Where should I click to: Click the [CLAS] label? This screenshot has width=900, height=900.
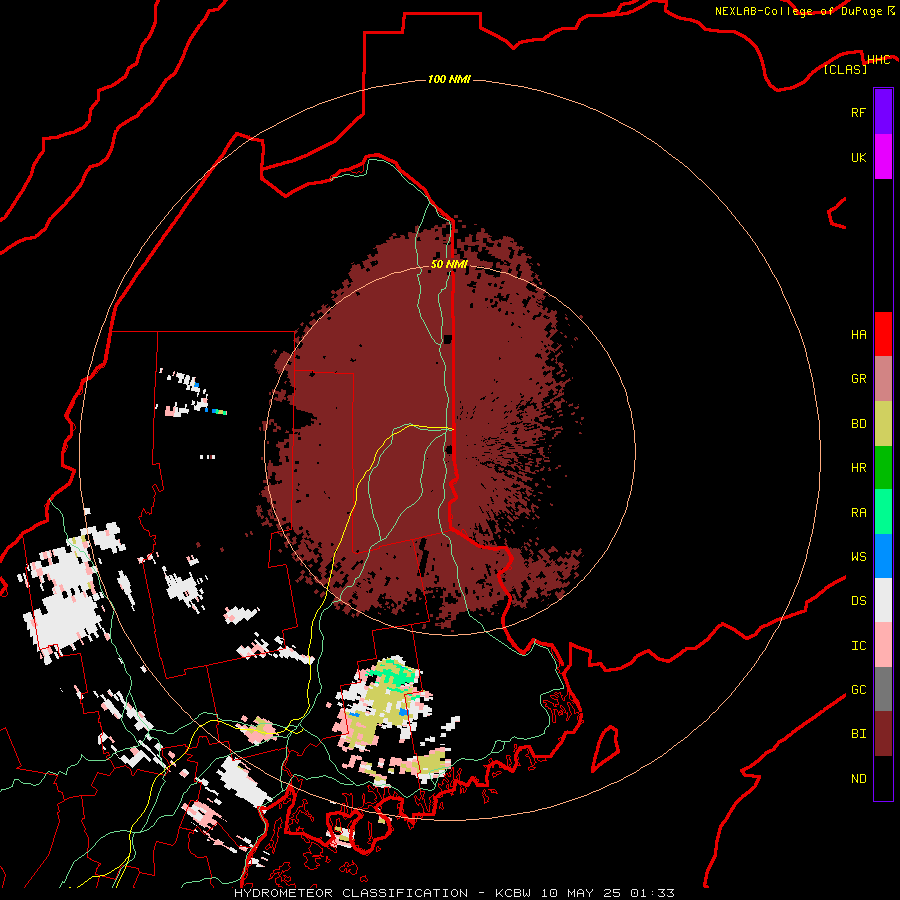pos(845,70)
